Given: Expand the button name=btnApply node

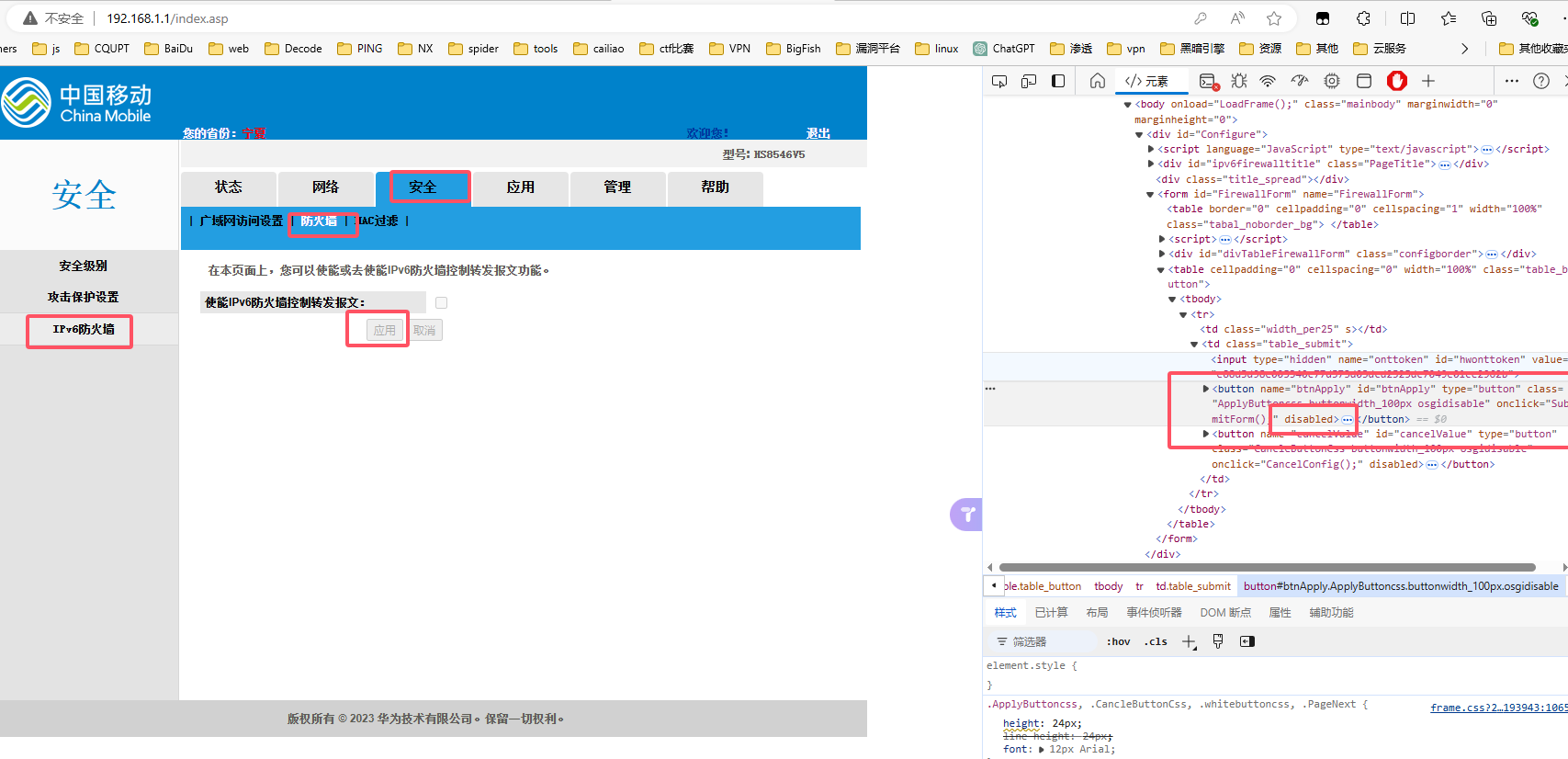Looking at the screenshot, I should (1205, 390).
